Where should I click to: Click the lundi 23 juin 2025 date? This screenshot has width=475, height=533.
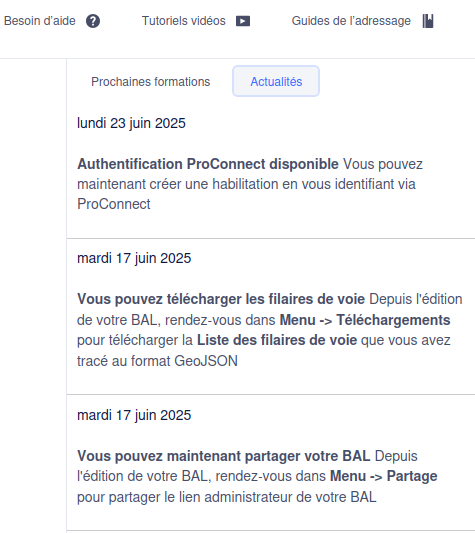[x=131, y=123]
